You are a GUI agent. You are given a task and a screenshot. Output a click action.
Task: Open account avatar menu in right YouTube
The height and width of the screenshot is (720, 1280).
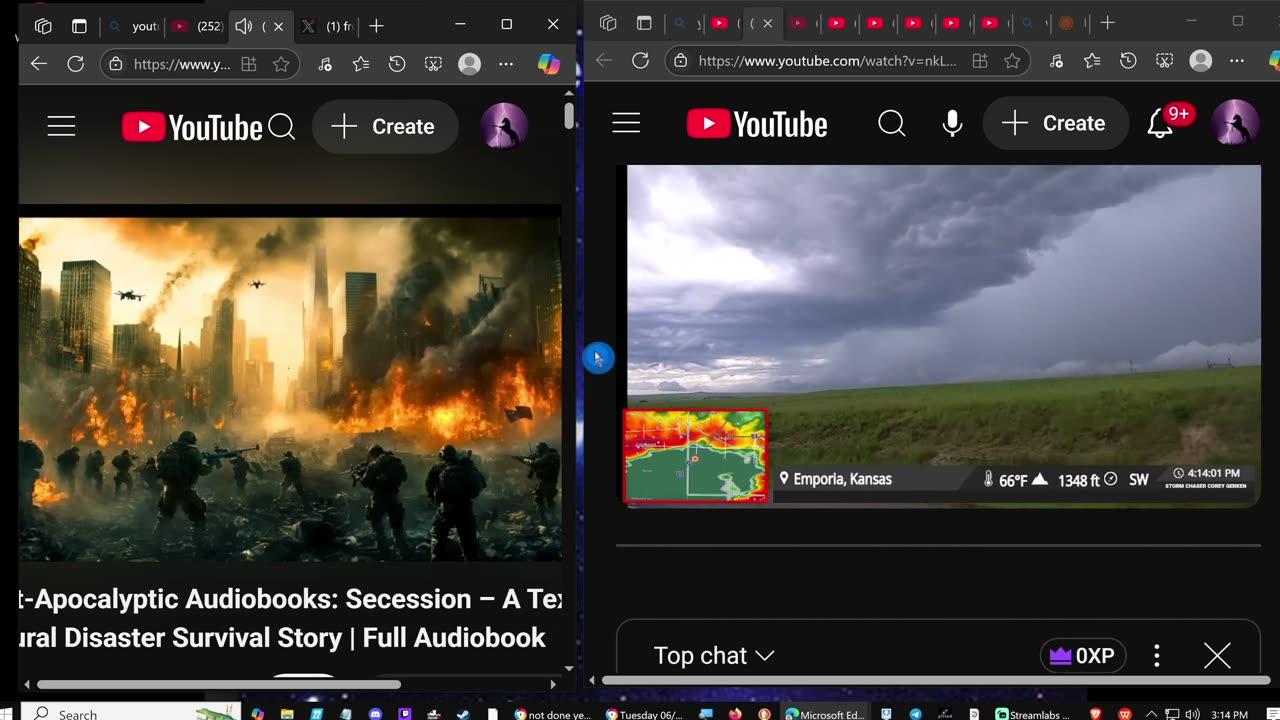(1235, 123)
